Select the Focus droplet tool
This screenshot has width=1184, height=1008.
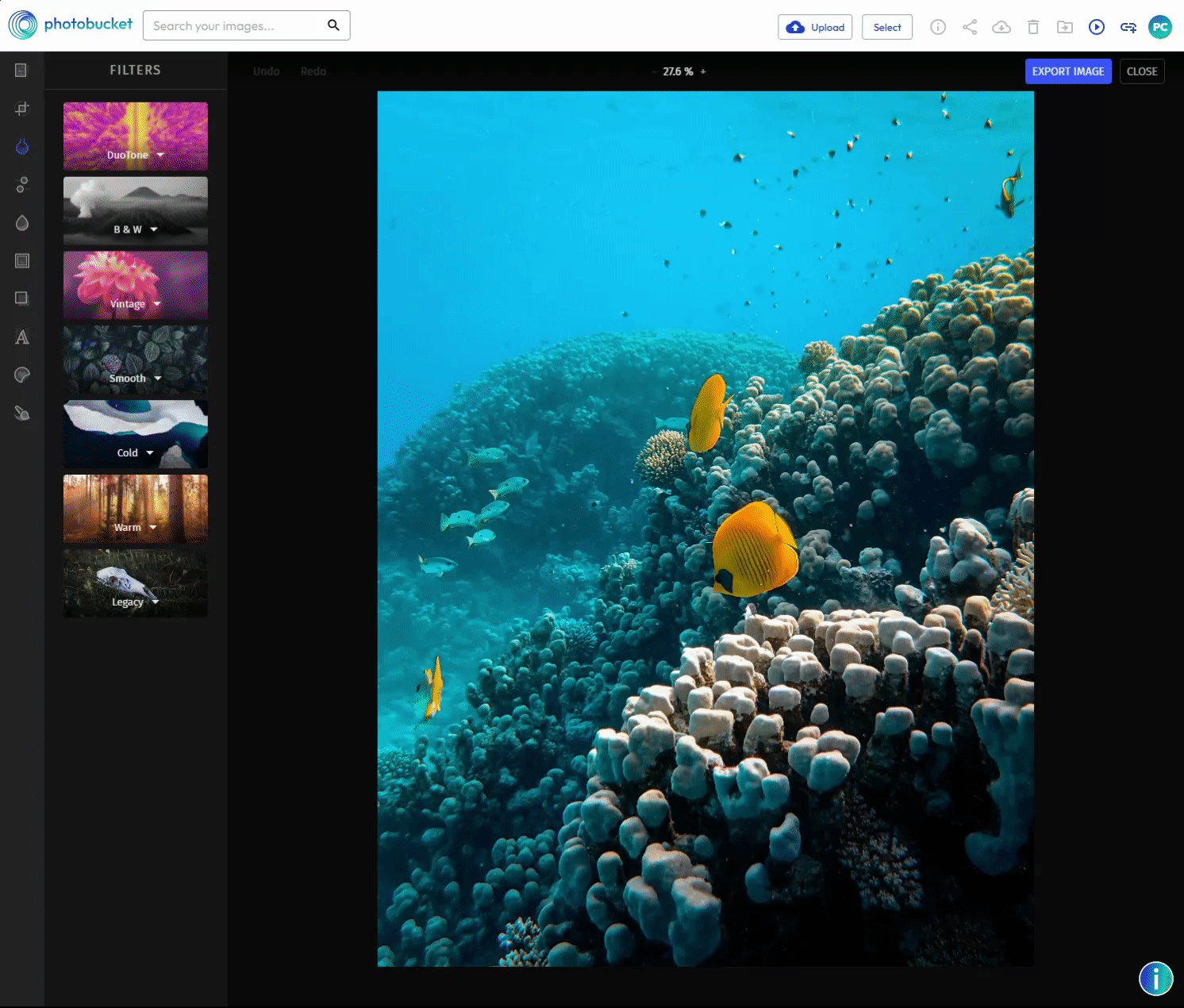point(22,223)
